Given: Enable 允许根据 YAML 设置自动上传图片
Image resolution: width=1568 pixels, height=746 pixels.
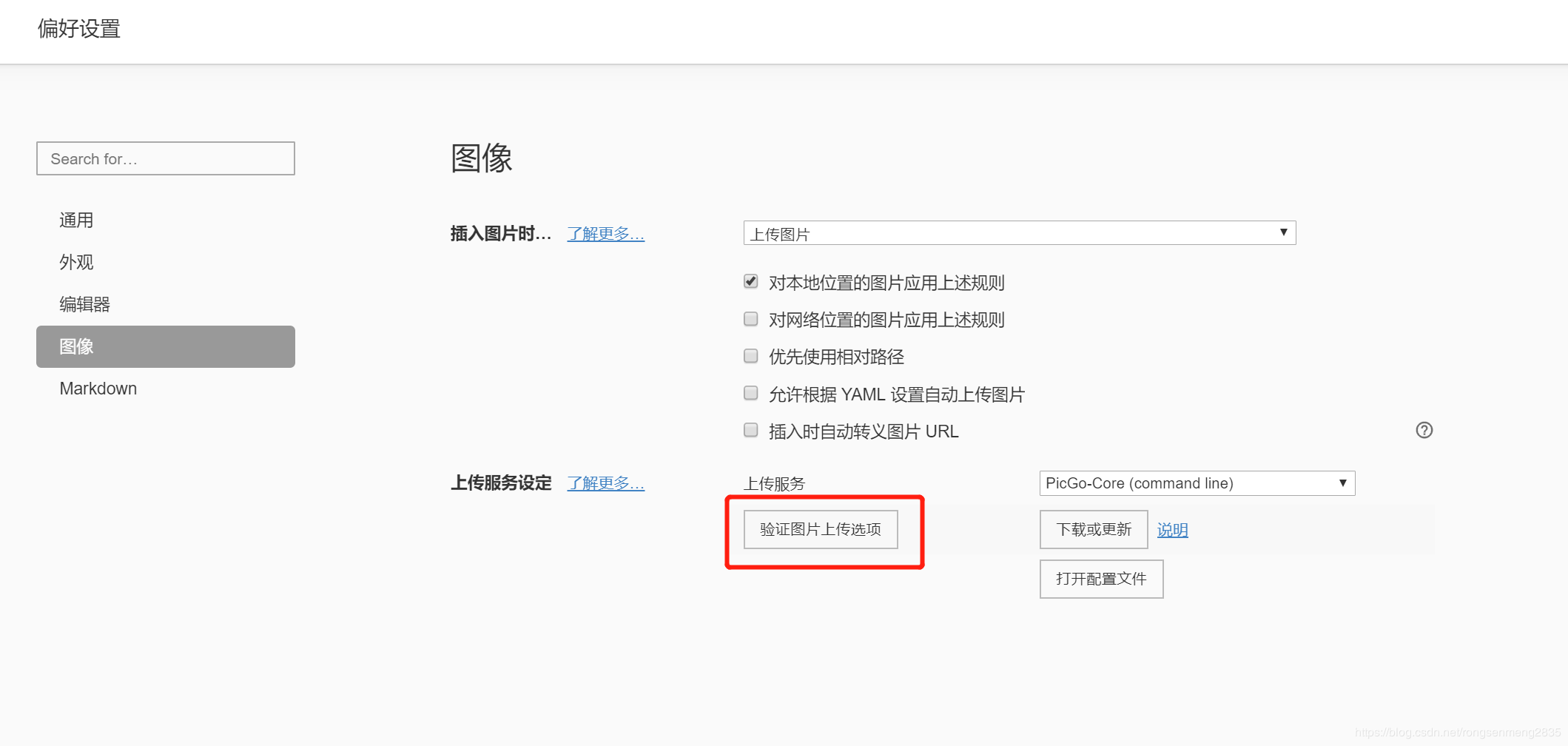Looking at the screenshot, I should click(x=750, y=392).
